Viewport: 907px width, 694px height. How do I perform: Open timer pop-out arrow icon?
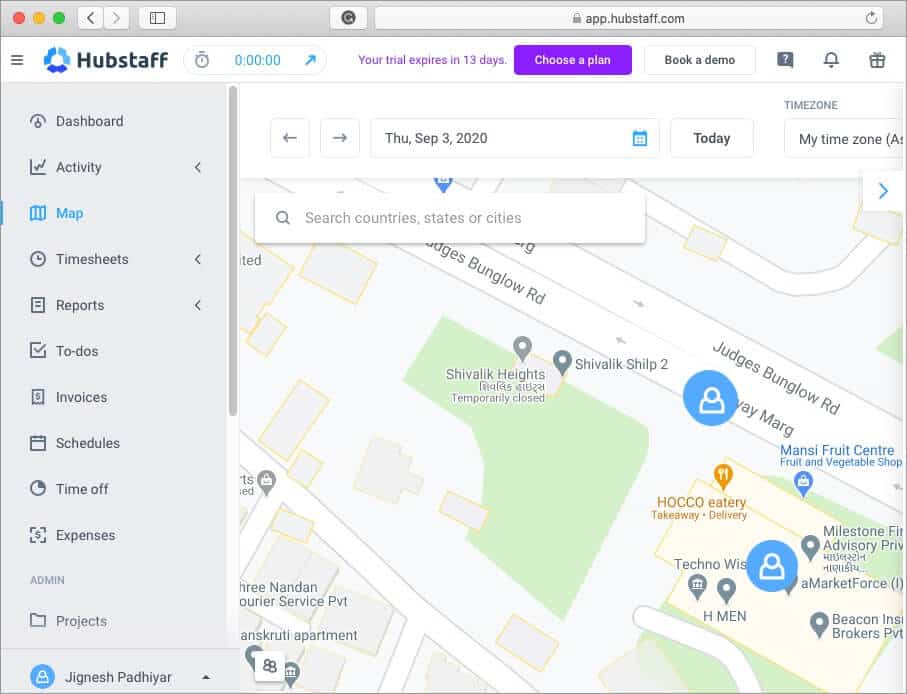[x=311, y=60]
